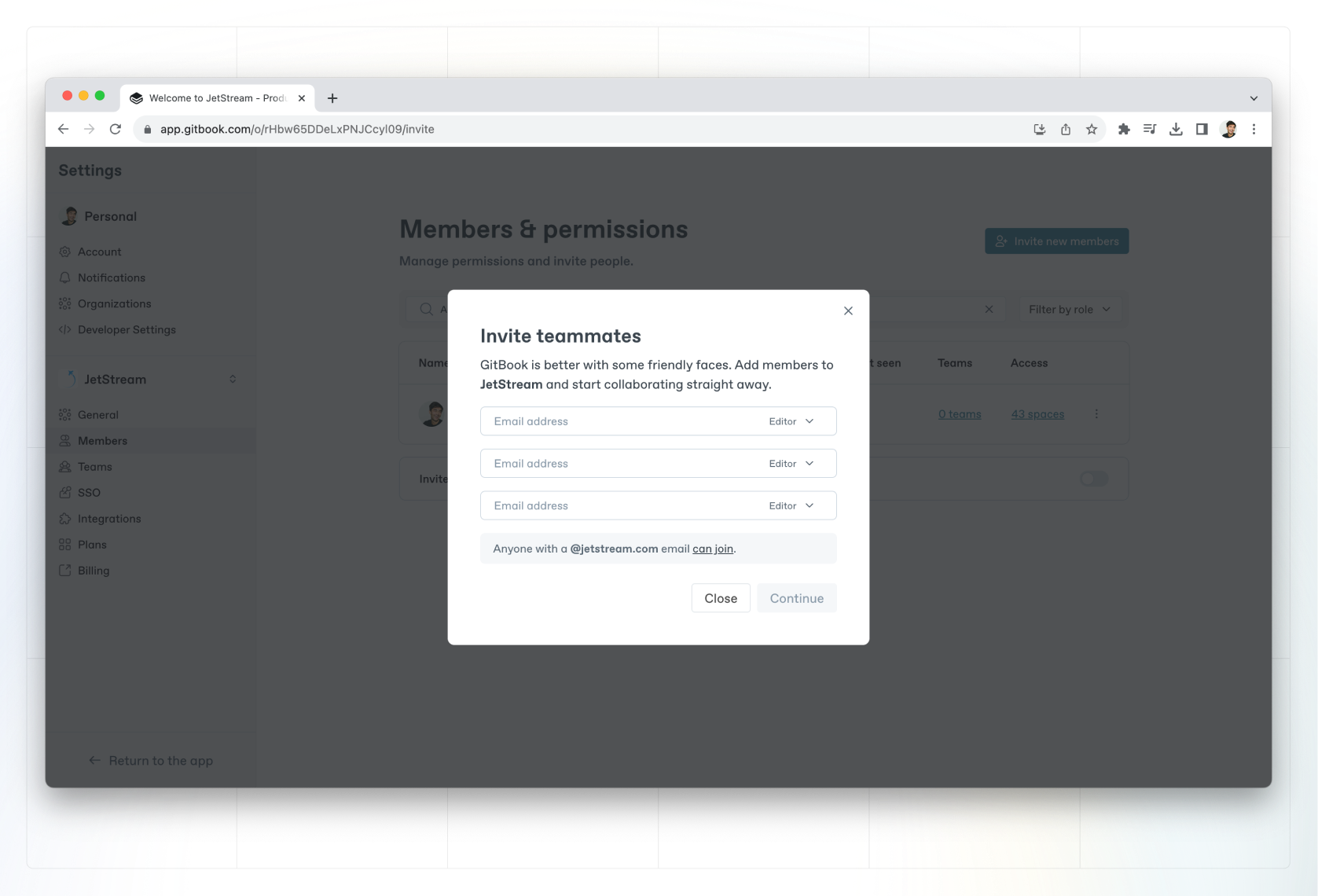Close the Invite teammates dialog with X
1318x896 pixels.
pos(848,310)
